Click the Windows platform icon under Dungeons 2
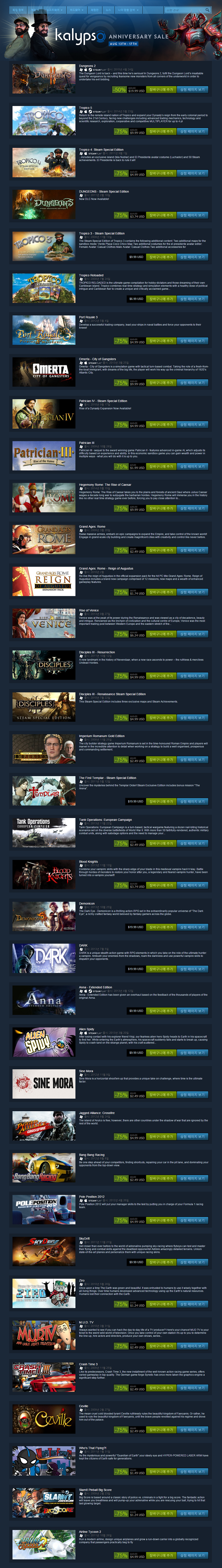 point(80,70)
